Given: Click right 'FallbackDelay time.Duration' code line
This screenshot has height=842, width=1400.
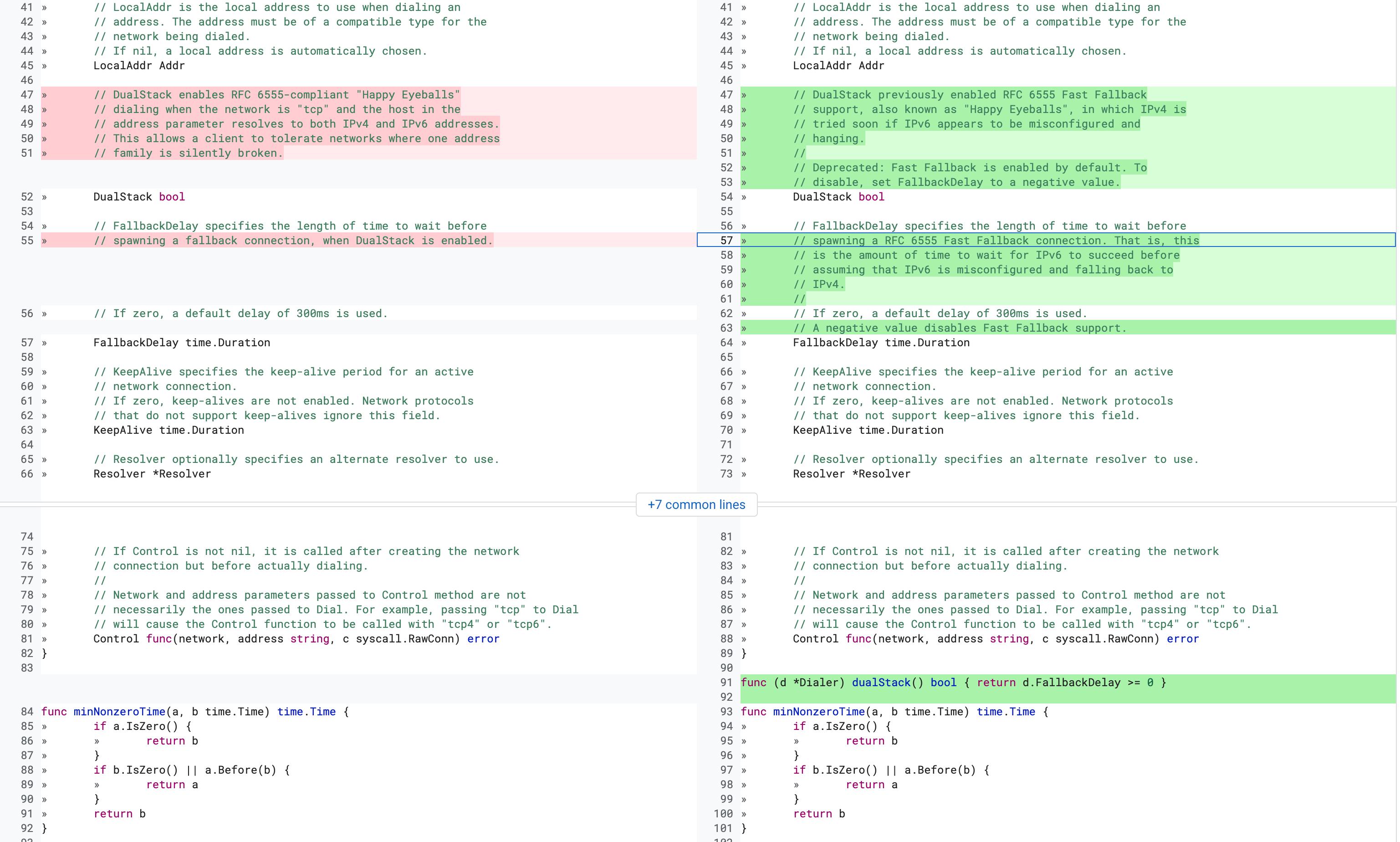Looking at the screenshot, I should pyautogui.click(x=881, y=343).
